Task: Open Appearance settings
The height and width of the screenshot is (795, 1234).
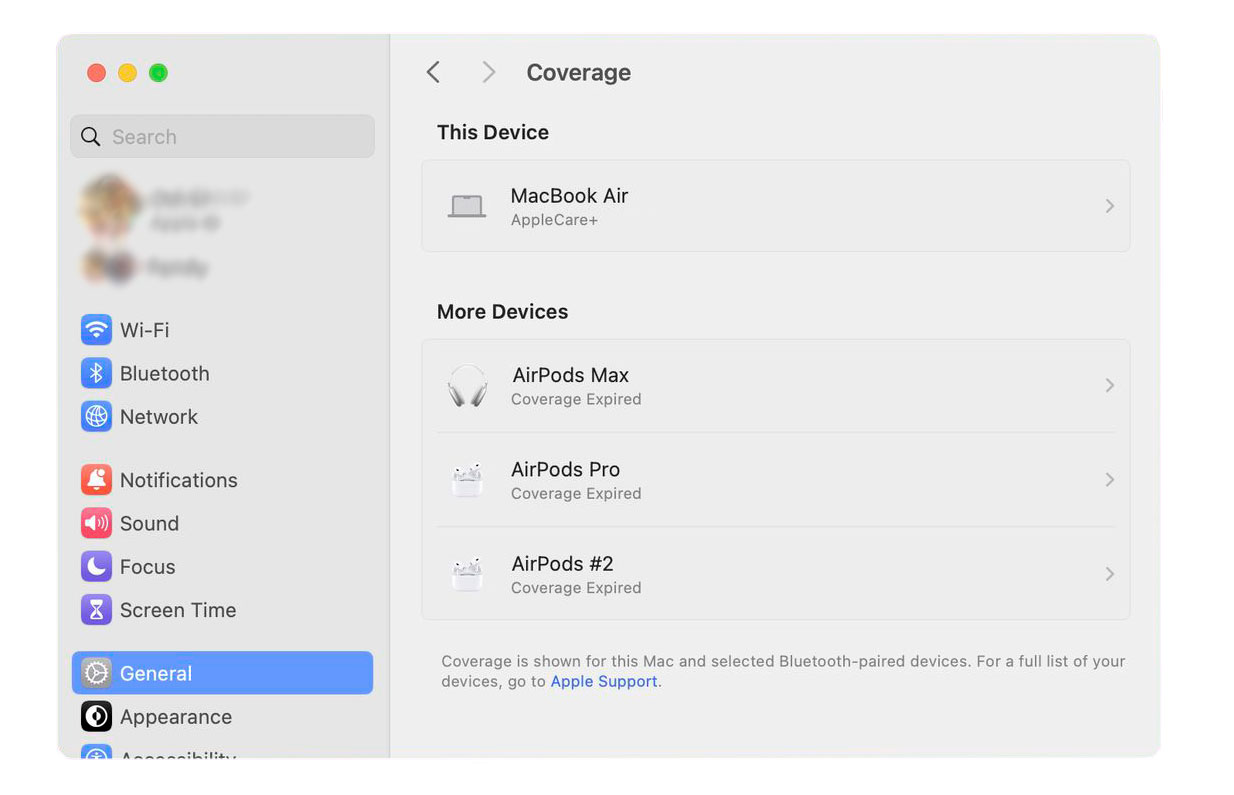Action: pos(222,717)
